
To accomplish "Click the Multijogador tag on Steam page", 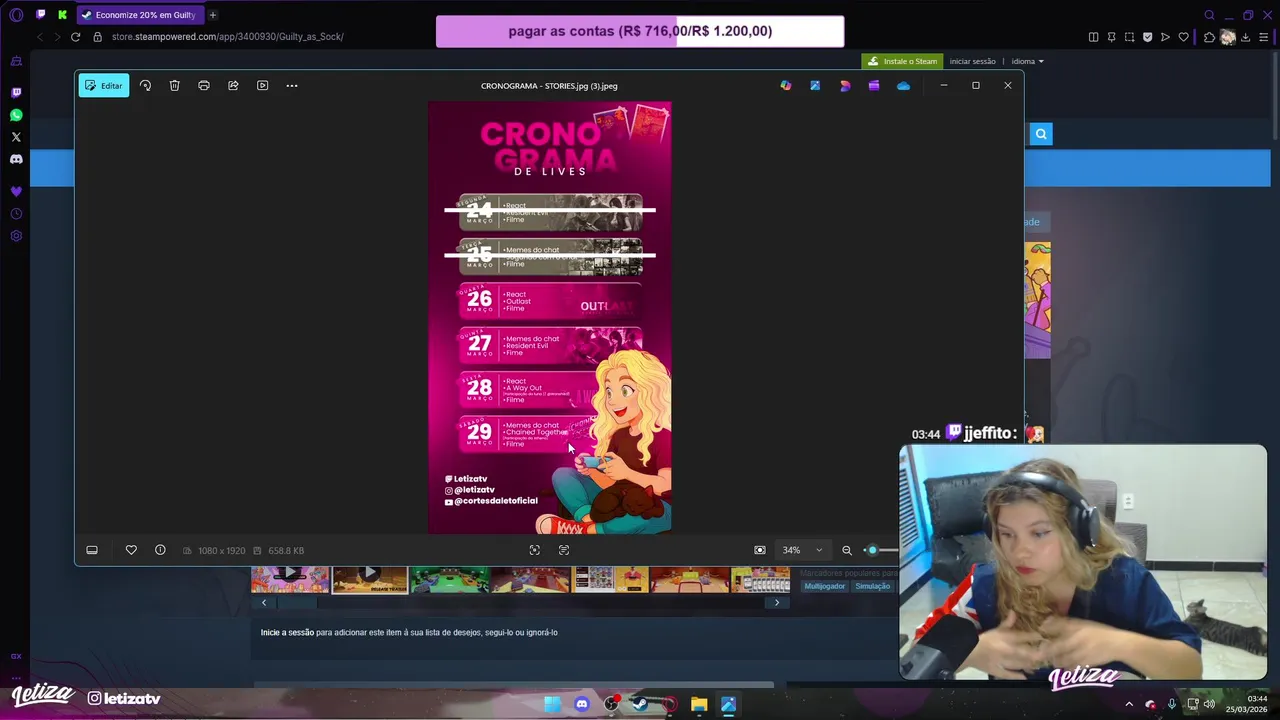I will [x=825, y=586].
